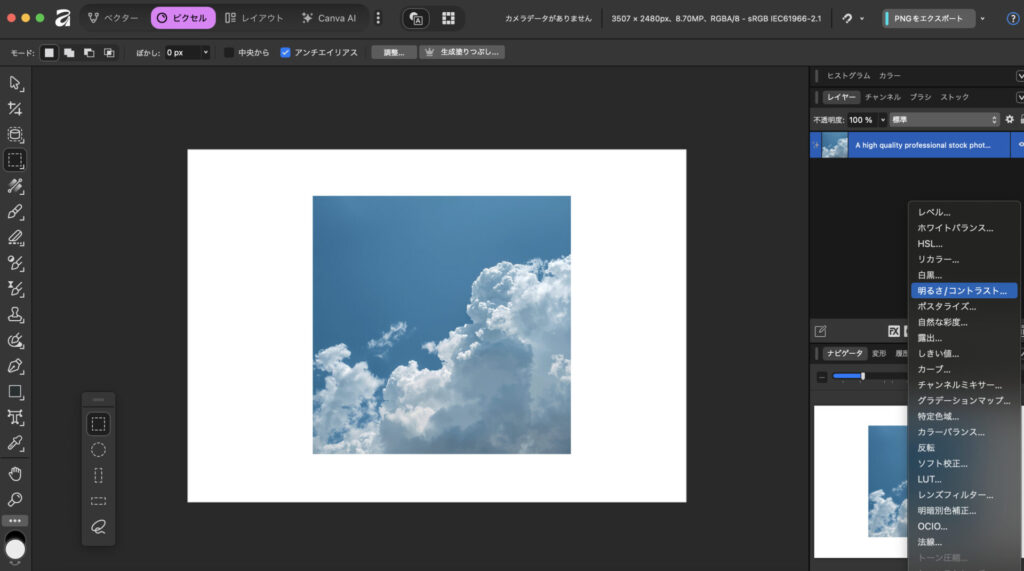Switch to the チャンネル panel tab

[x=882, y=97]
